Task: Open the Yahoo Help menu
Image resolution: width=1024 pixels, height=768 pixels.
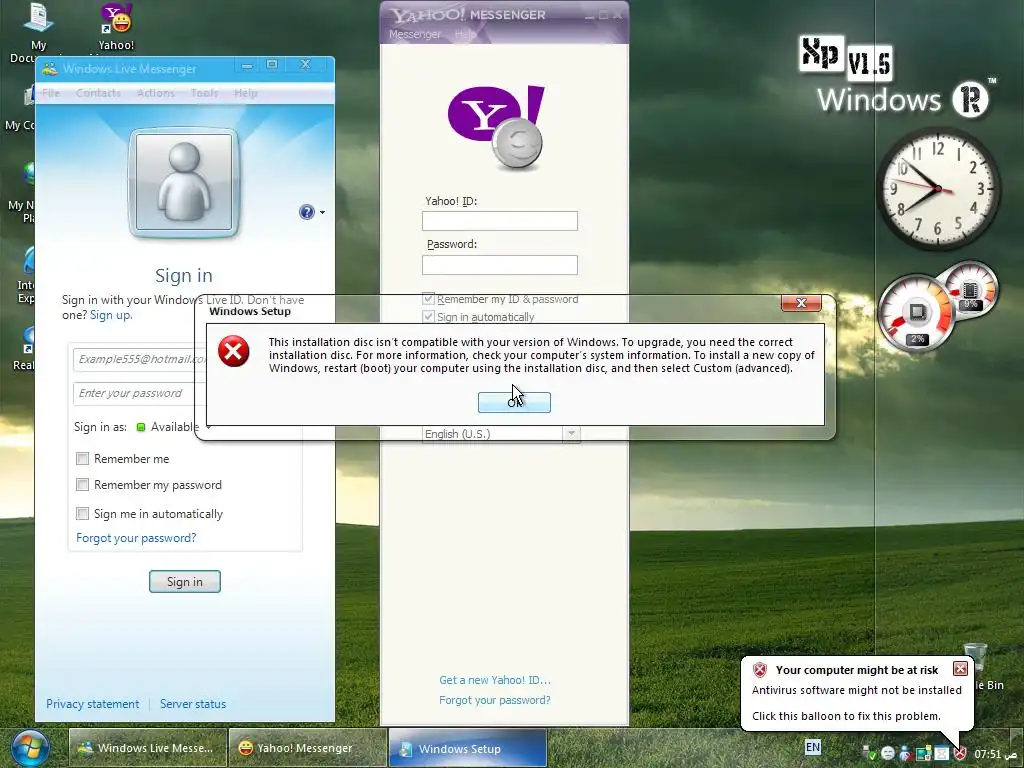Action: click(464, 34)
